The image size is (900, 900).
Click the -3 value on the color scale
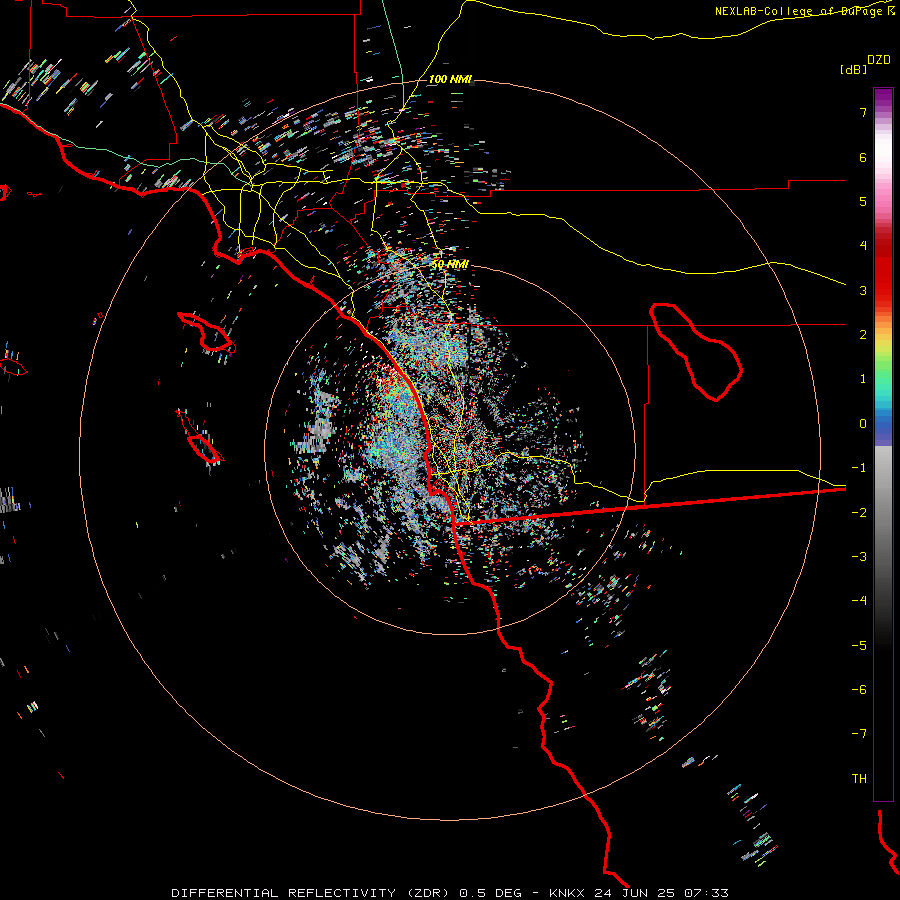click(x=859, y=556)
